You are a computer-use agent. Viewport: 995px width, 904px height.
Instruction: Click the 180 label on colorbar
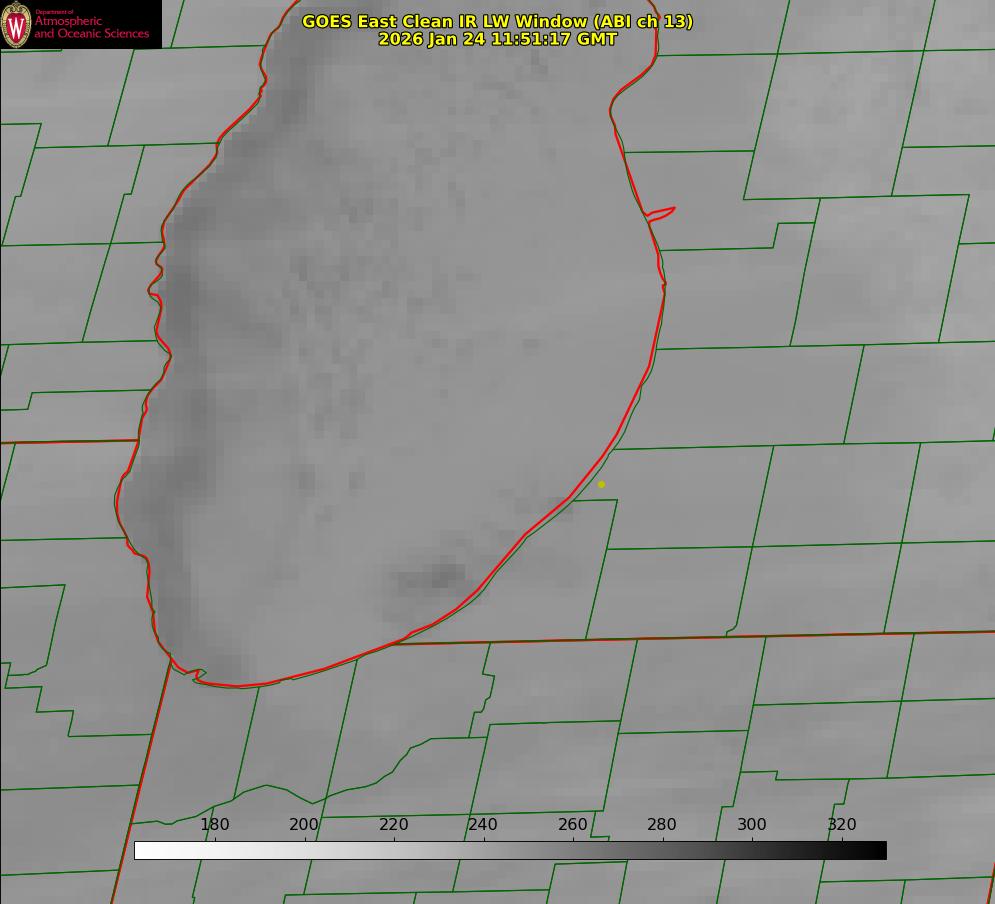(x=214, y=824)
